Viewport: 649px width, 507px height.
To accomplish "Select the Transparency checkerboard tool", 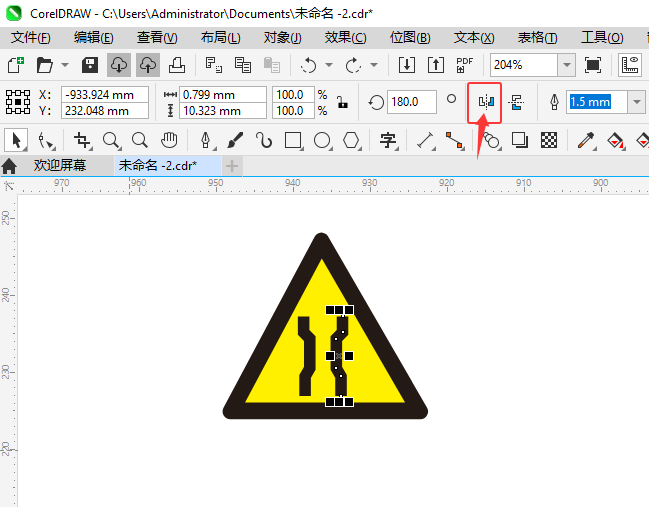I will [x=549, y=140].
